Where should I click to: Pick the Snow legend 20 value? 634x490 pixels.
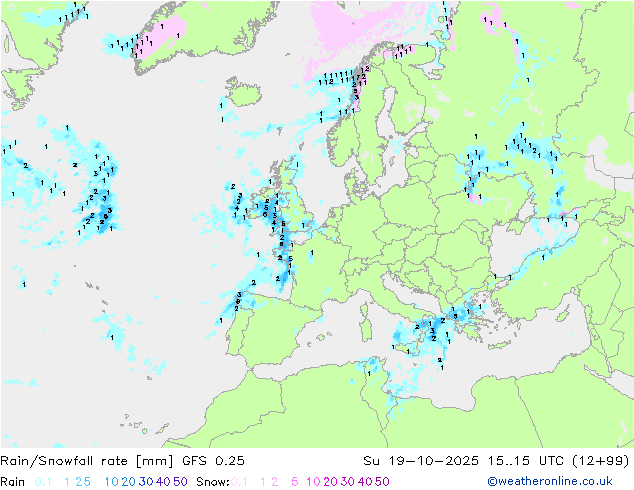point(330,482)
